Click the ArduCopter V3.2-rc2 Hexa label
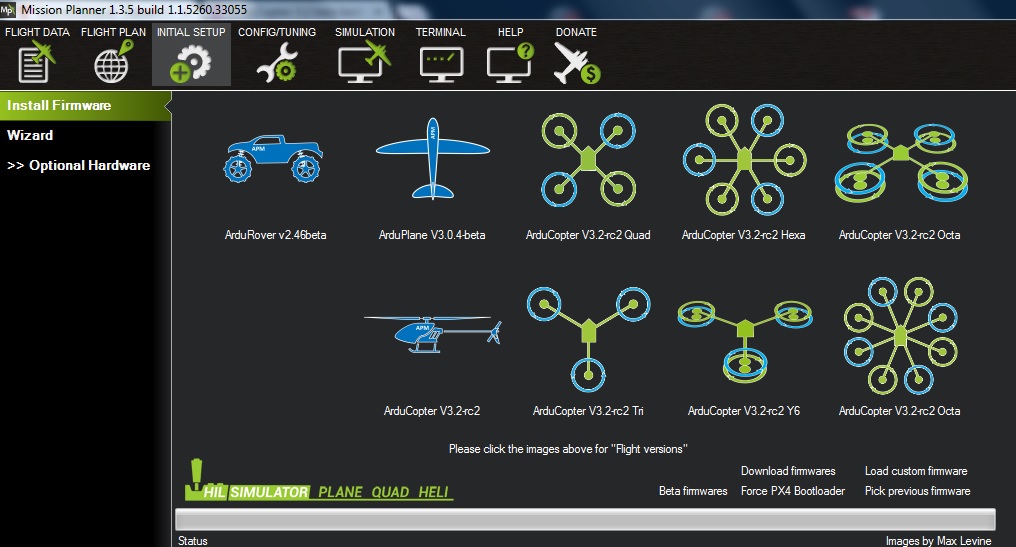This screenshot has width=1016, height=547. (x=743, y=235)
